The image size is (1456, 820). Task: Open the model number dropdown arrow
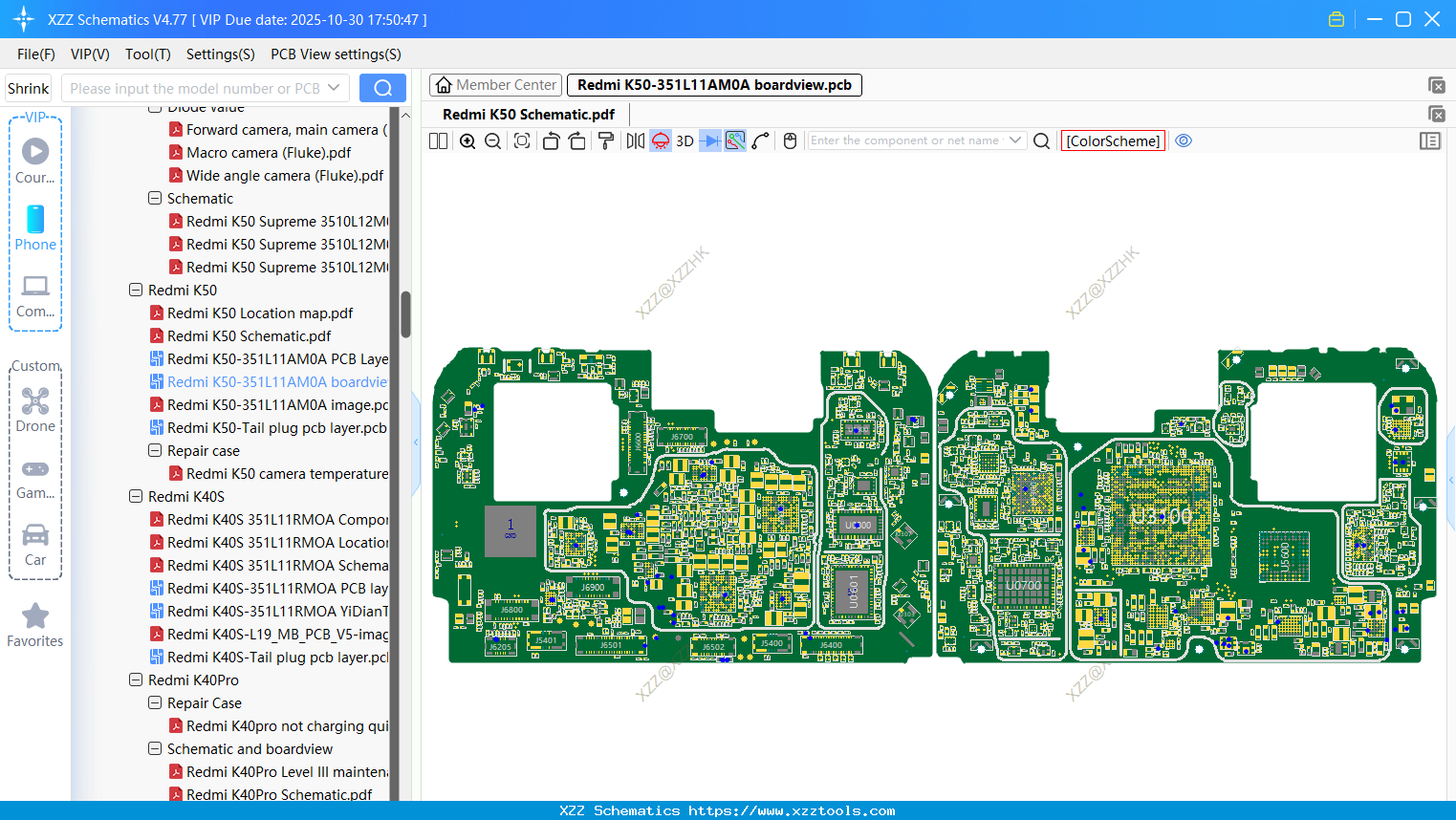(x=334, y=88)
